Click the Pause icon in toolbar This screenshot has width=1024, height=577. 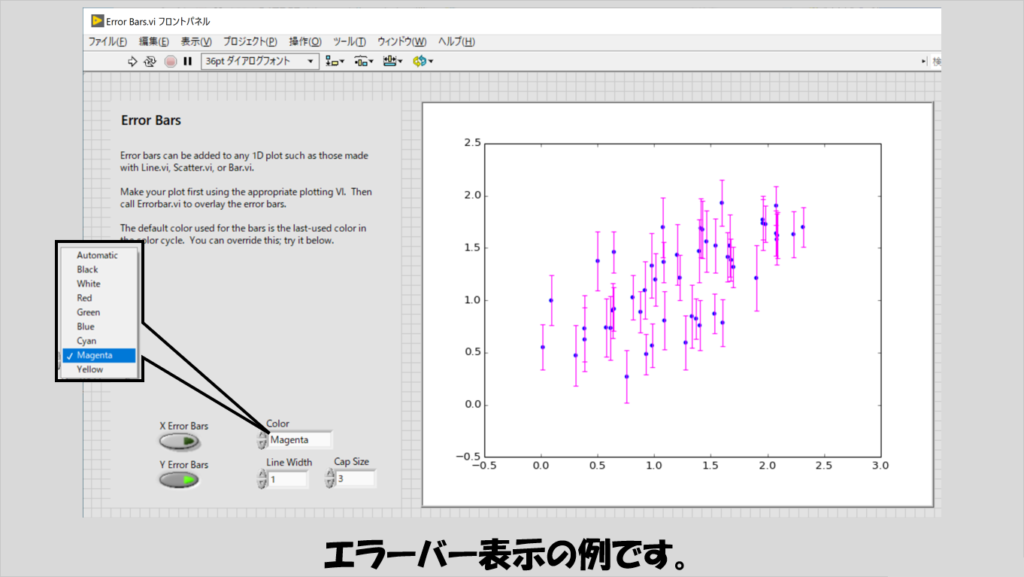click(187, 61)
